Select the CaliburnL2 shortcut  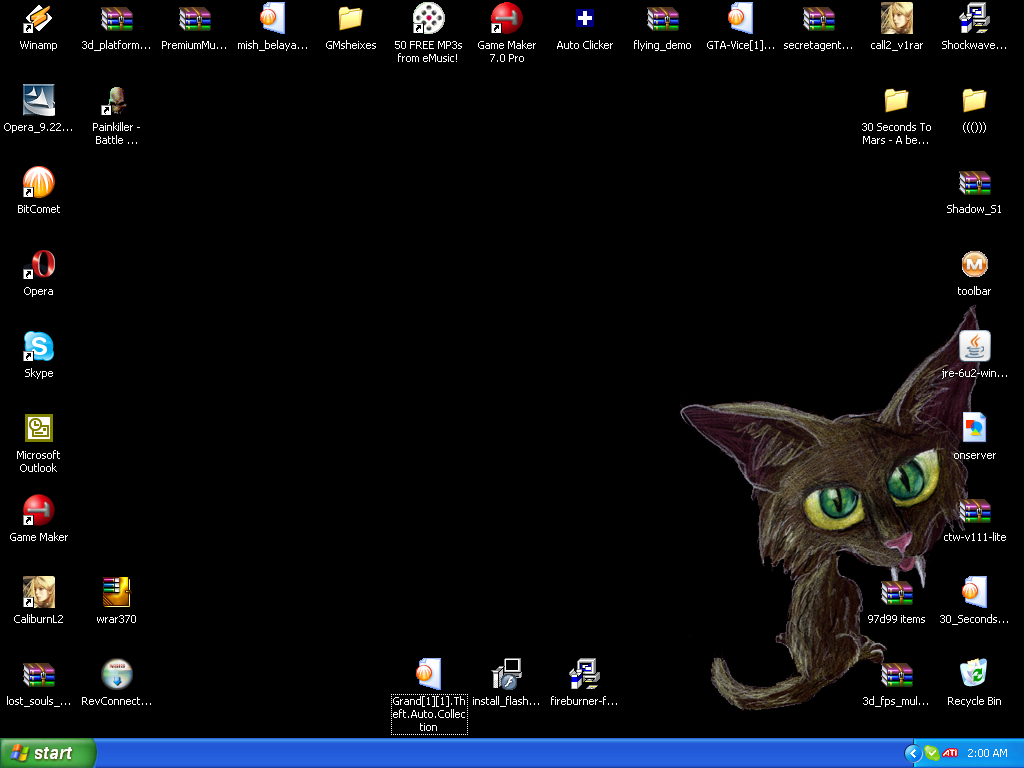click(x=39, y=593)
